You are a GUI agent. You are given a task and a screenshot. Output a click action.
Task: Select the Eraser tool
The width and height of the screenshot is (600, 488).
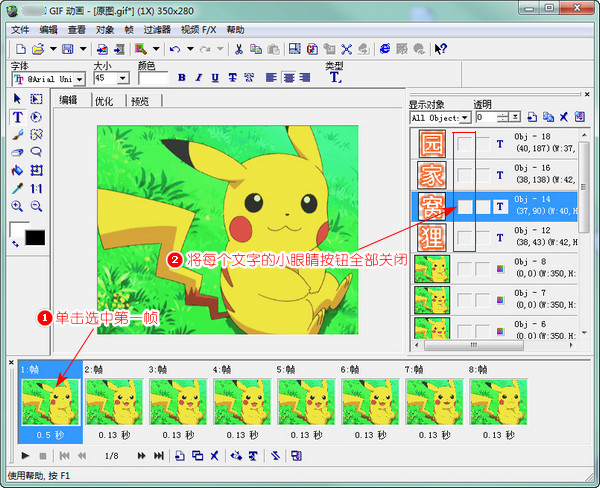(17, 152)
